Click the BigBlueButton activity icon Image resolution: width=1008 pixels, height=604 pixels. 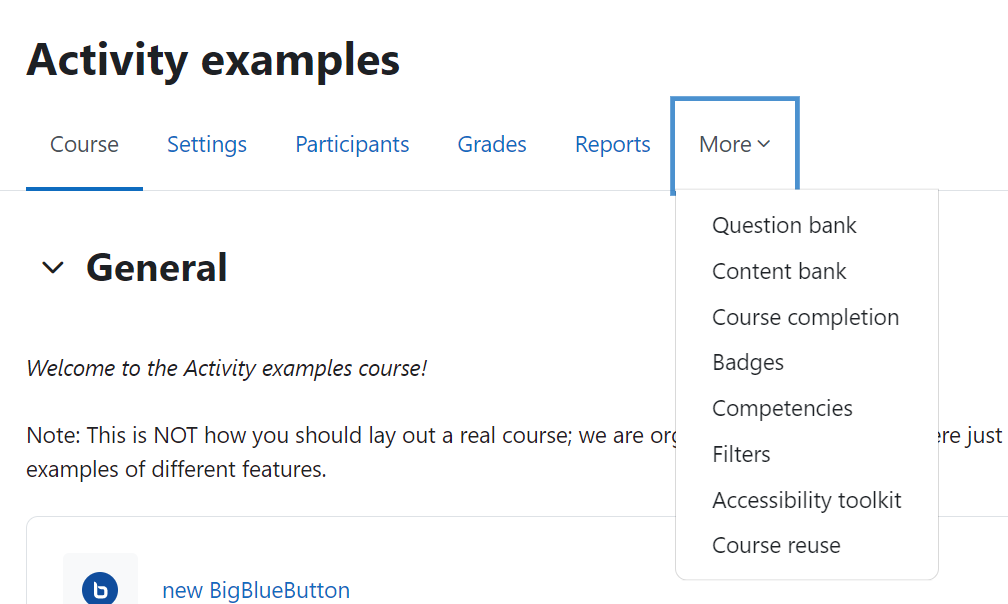[x=100, y=589]
